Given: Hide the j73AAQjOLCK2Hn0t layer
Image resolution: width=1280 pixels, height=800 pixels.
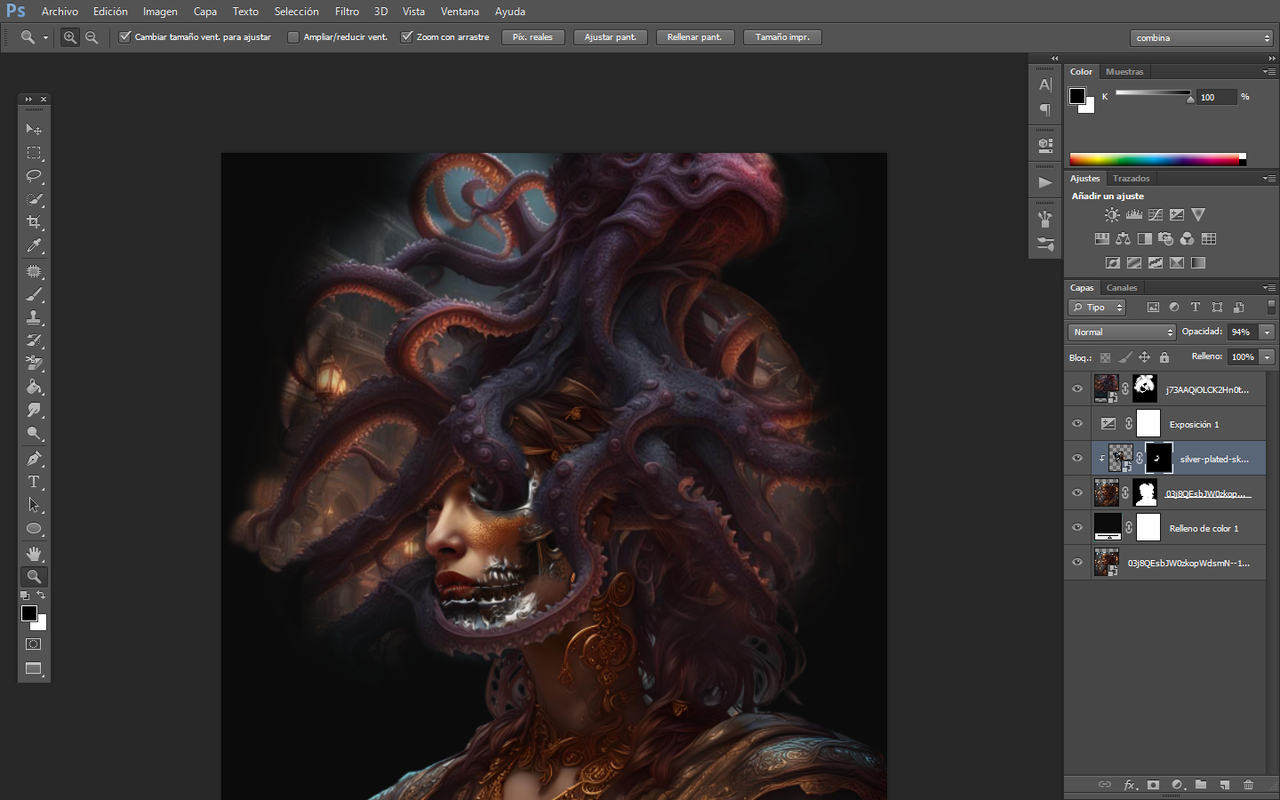Looking at the screenshot, I should 1077,389.
